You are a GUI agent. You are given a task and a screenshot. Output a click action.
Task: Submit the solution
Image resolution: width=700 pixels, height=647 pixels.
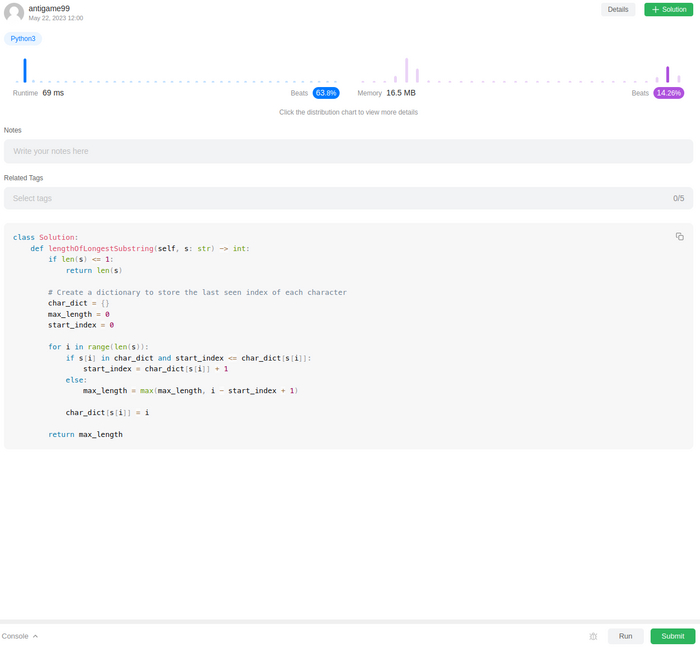point(672,636)
